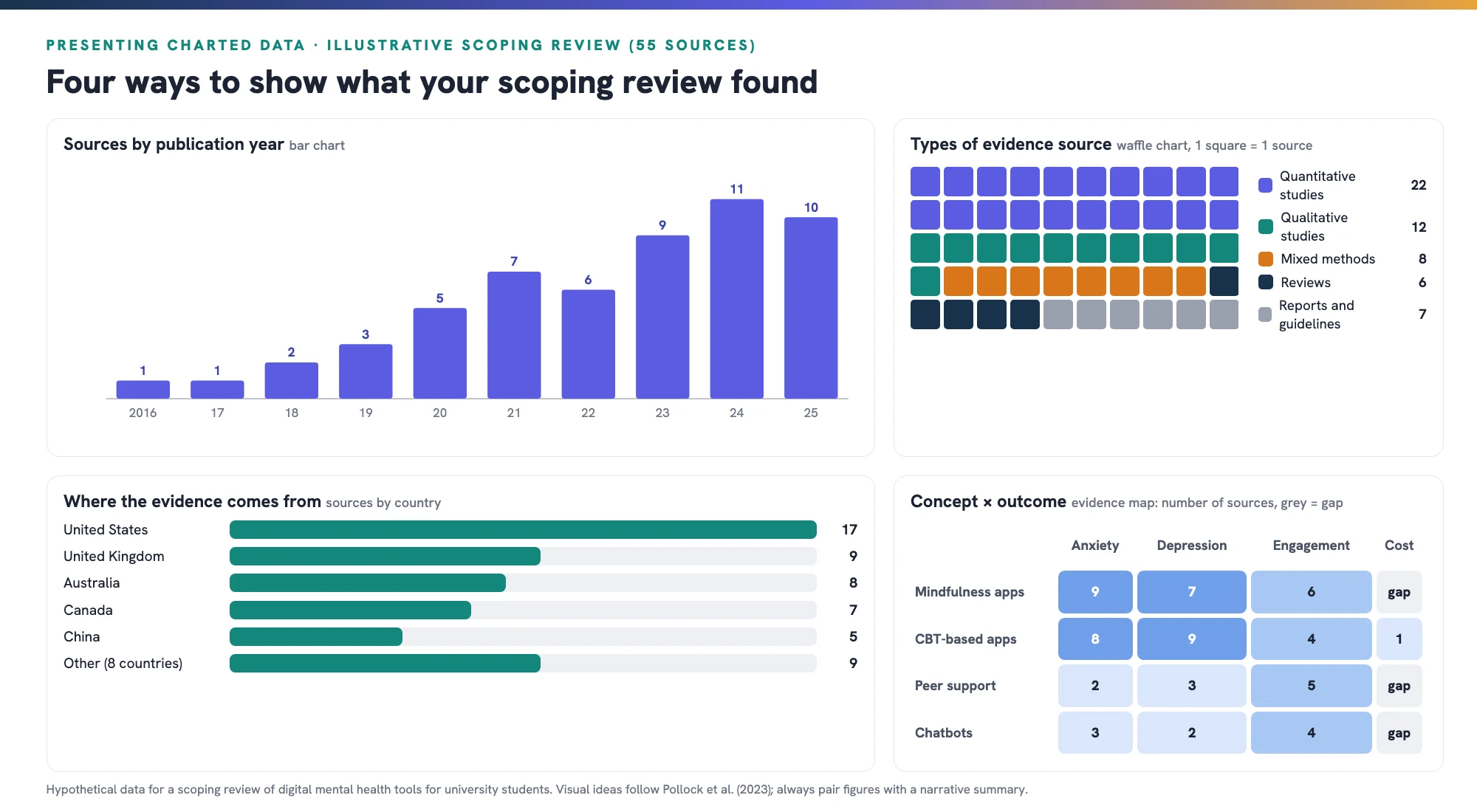
Task: Click the Reports and guidelines grey legend swatch
Action: pos(1265,314)
